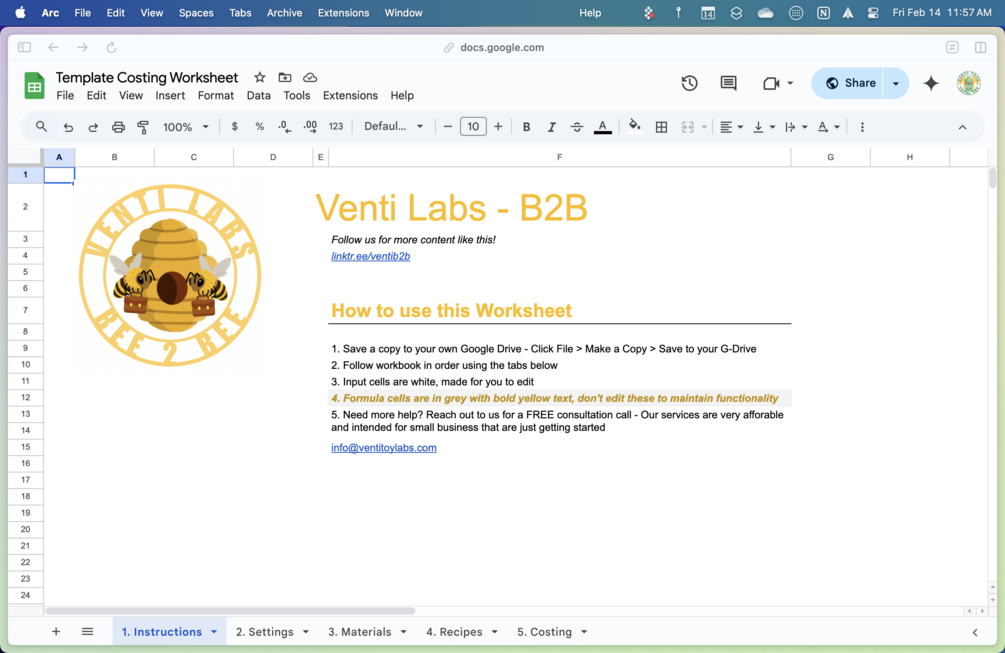Toggle Arc split view icon
Image resolution: width=1005 pixels, height=653 pixels.
(981, 47)
